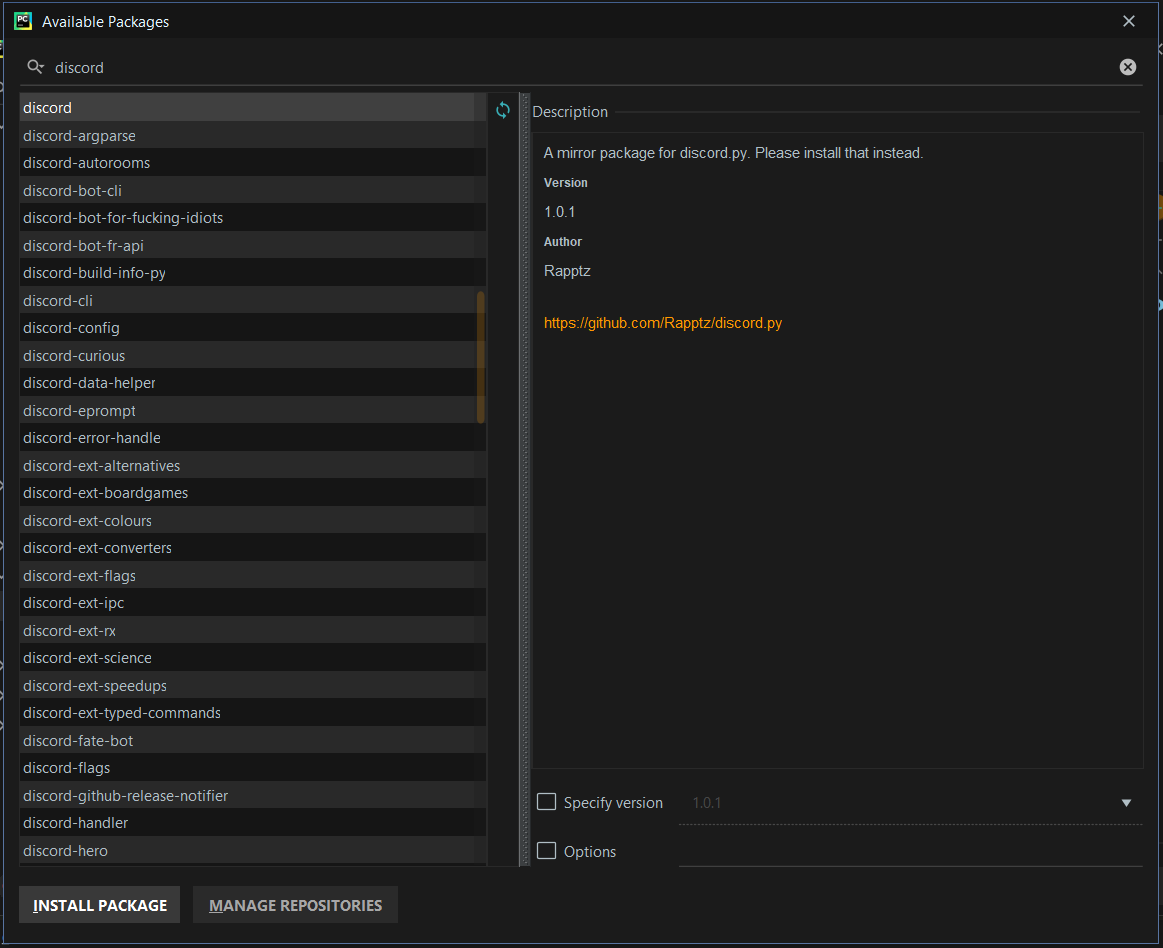Select discord-ext-rx package
1163x948 pixels.
252,631
